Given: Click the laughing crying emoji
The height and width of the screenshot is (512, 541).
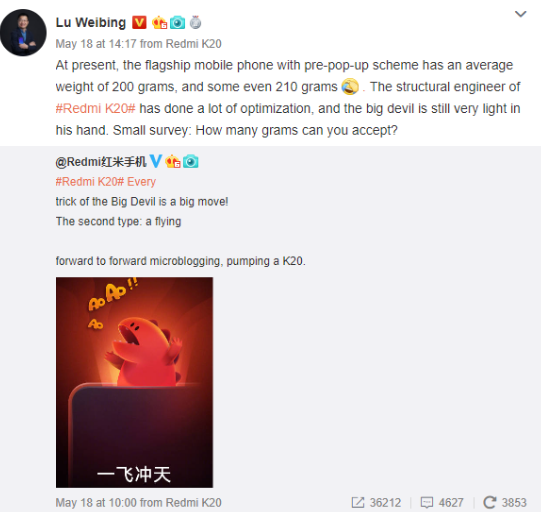Looking at the screenshot, I should tap(350, 87).
